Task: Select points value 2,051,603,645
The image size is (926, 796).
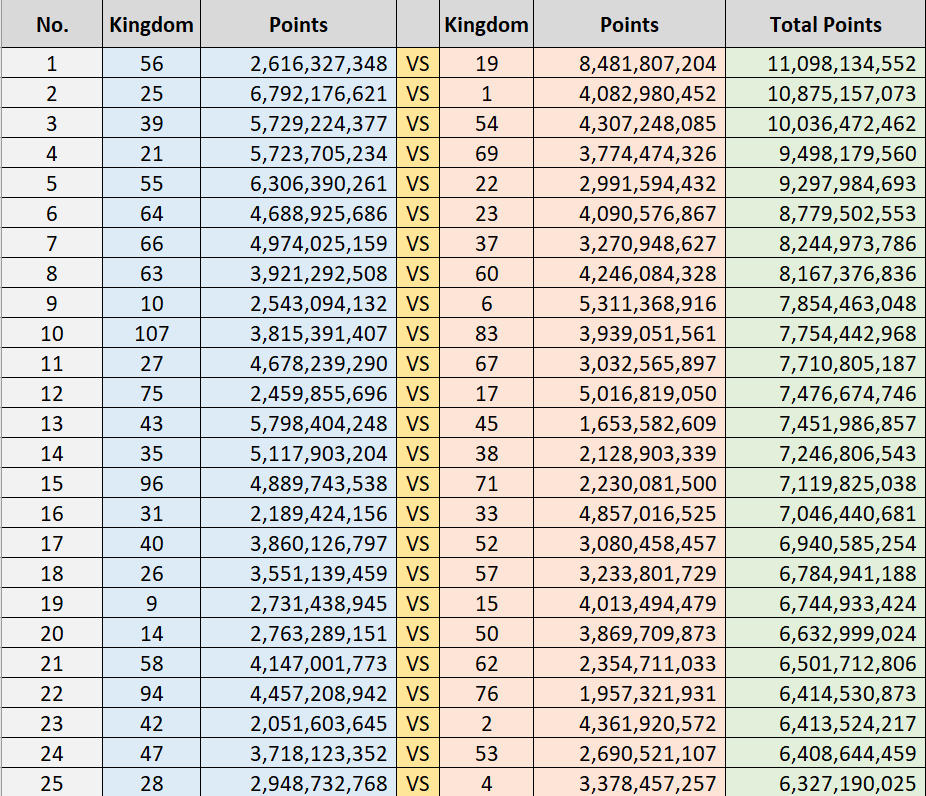Action: (298, 725)
